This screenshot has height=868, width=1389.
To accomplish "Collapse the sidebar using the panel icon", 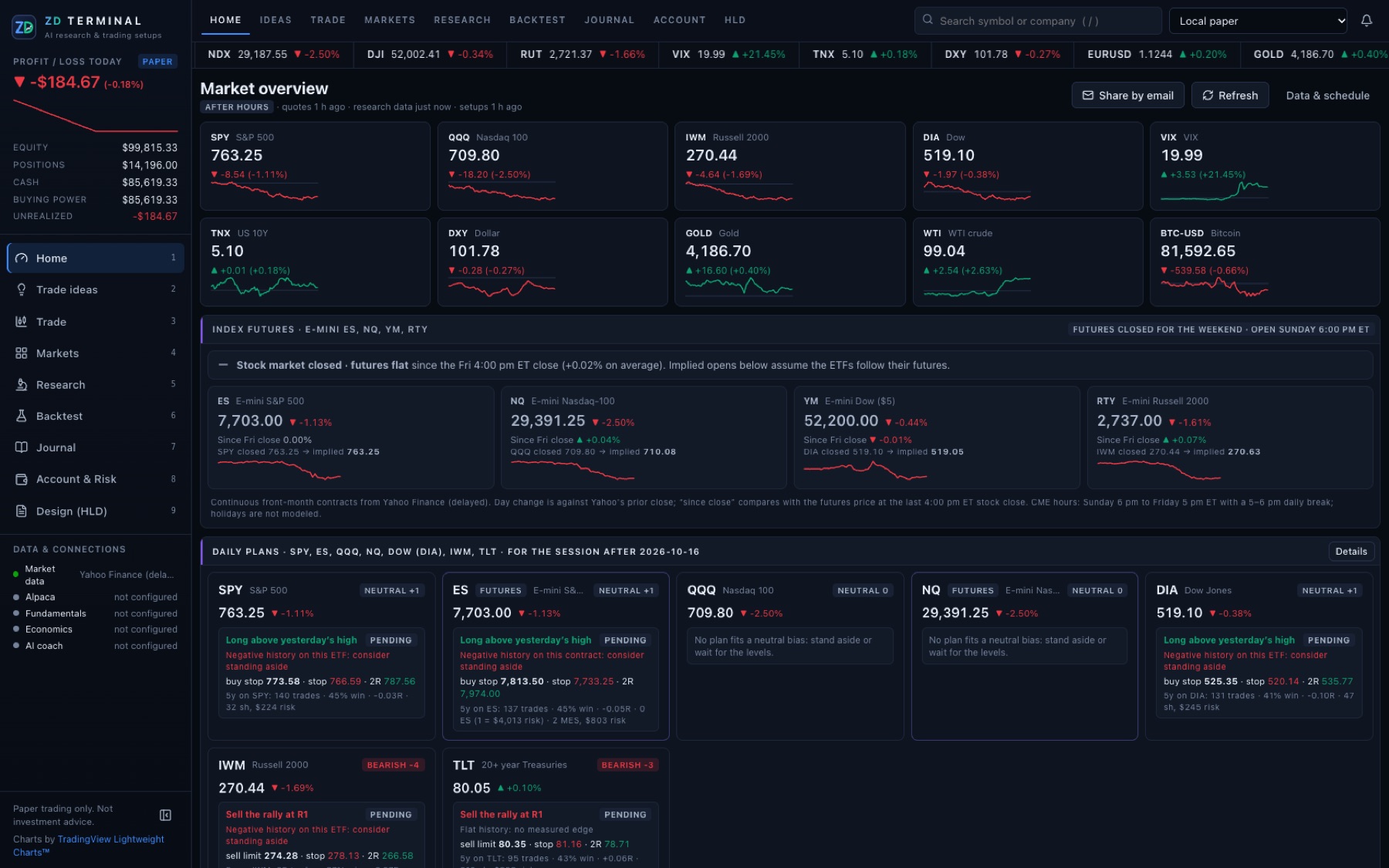I will coord(165,815).
